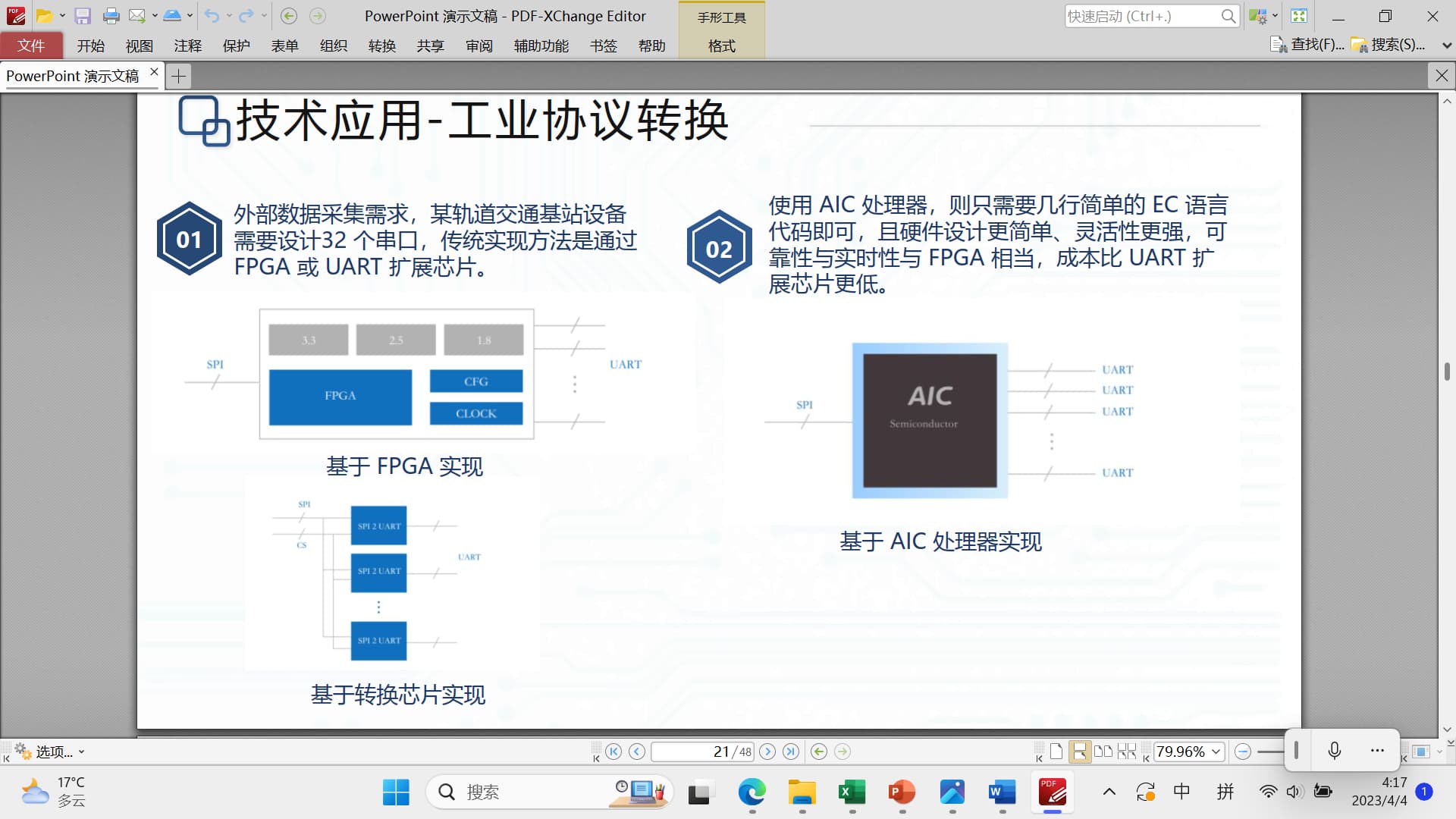Click the 查找(F) find button
Image resolution: width=1456 pixels, height=819 pixels.
click(x=1307, y=45)
